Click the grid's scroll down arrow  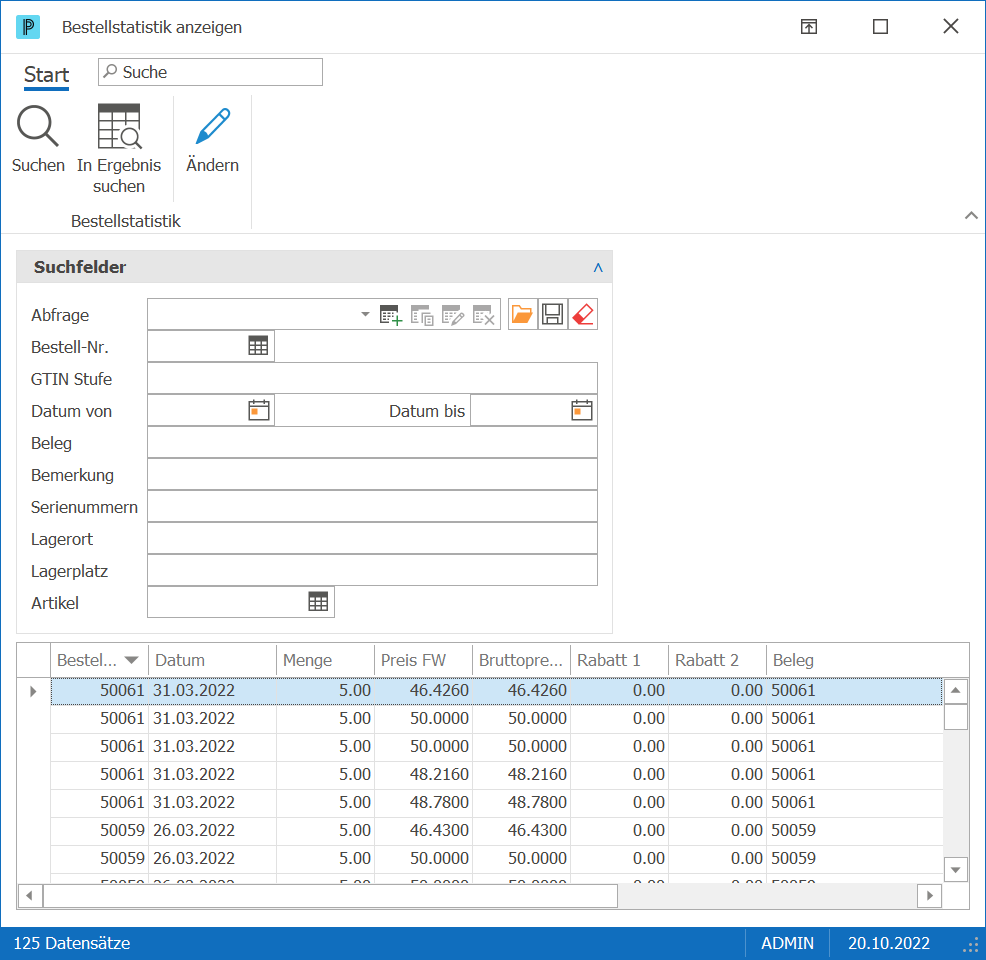tap(956, 870)
